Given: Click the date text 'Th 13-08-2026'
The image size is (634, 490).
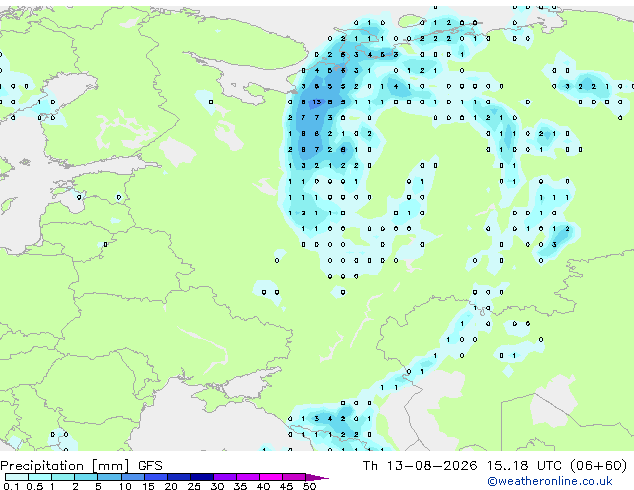Looking at the screenshot, I should [420, 466].
